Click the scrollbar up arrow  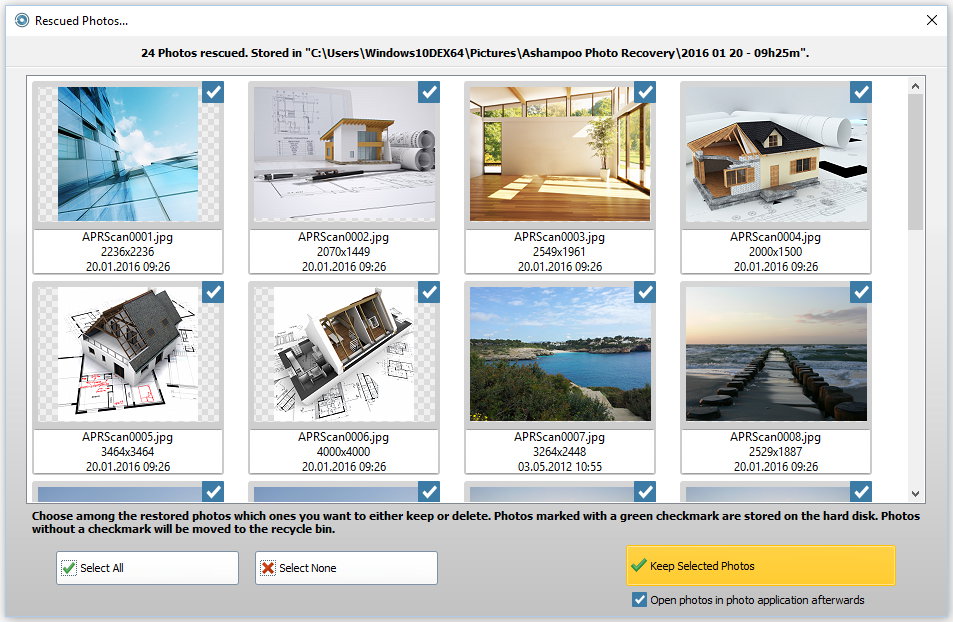point(915,88)
